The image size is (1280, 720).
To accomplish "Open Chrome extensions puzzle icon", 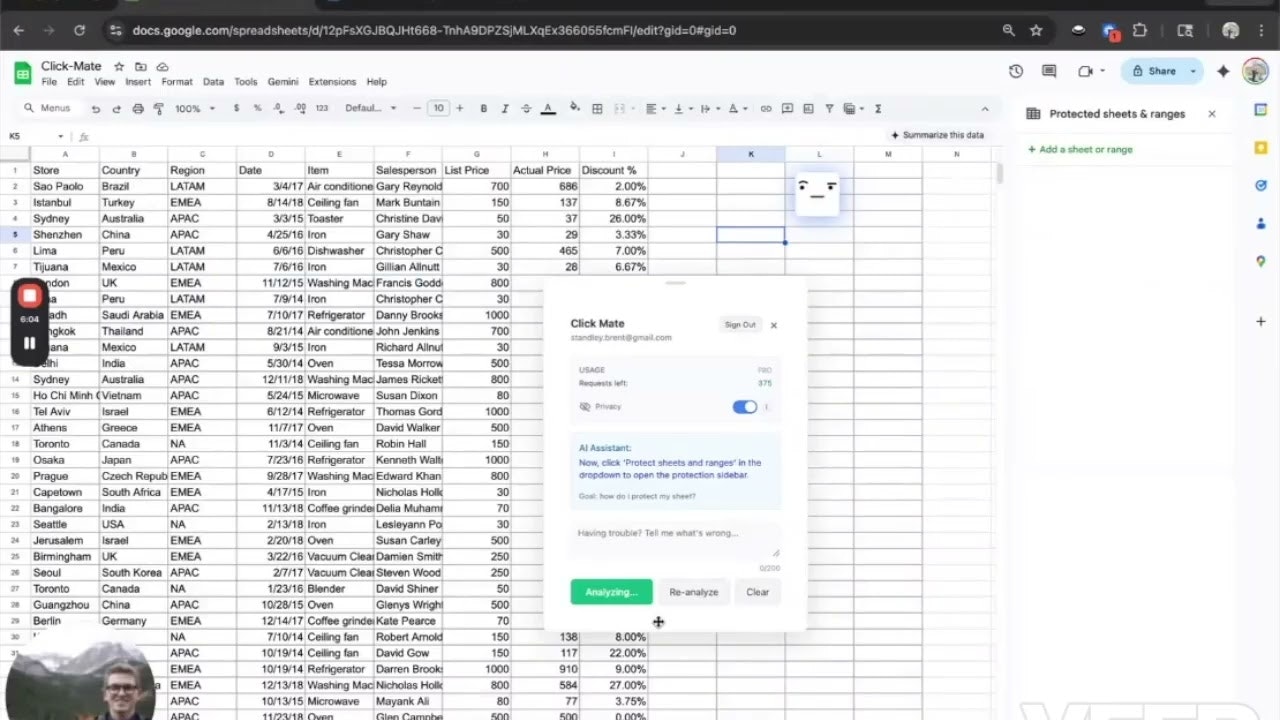I will click(x=1140, y=30).
